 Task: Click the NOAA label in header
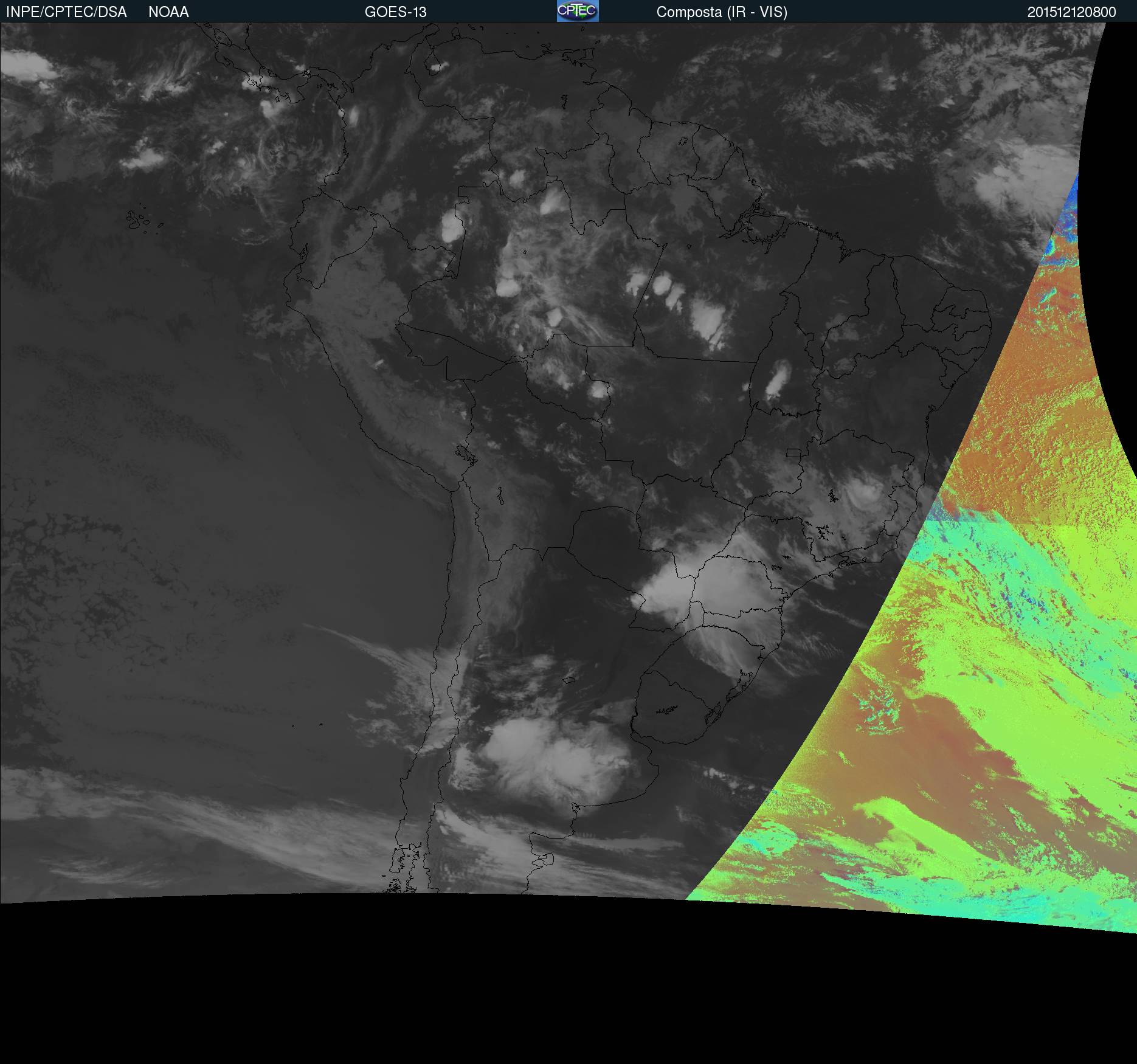point(168,12)
